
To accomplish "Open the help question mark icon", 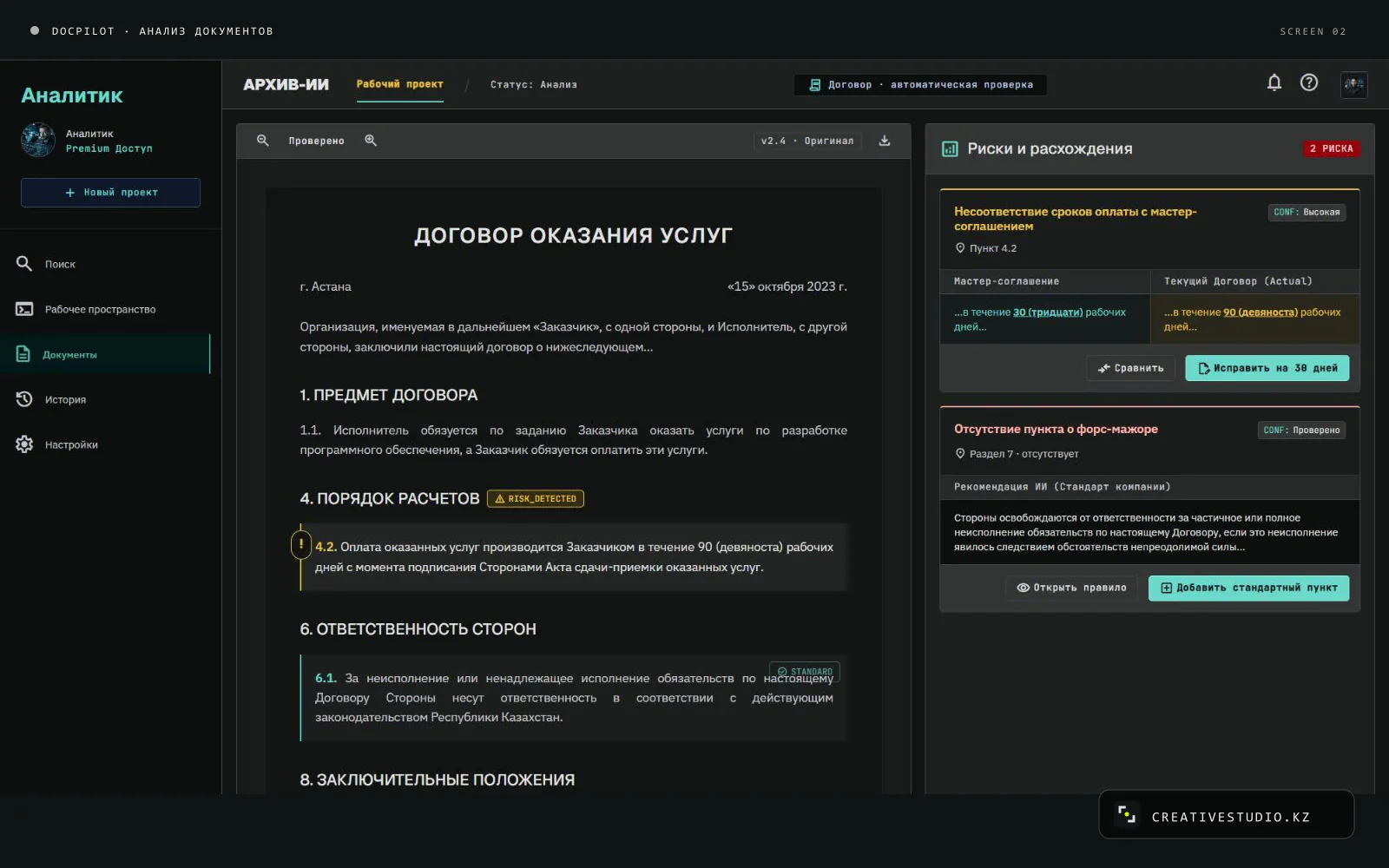I will [1308, 83].
